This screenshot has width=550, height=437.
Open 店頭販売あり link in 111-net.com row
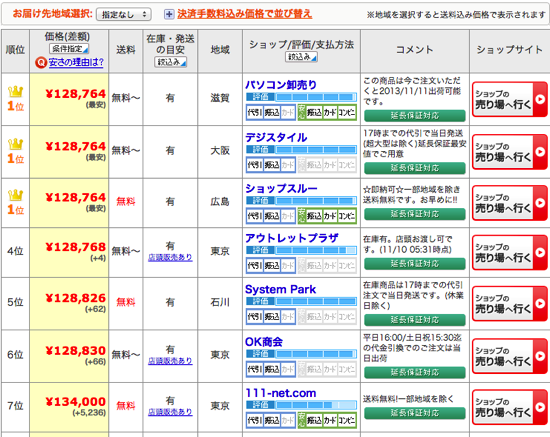(x=170, y=412)
